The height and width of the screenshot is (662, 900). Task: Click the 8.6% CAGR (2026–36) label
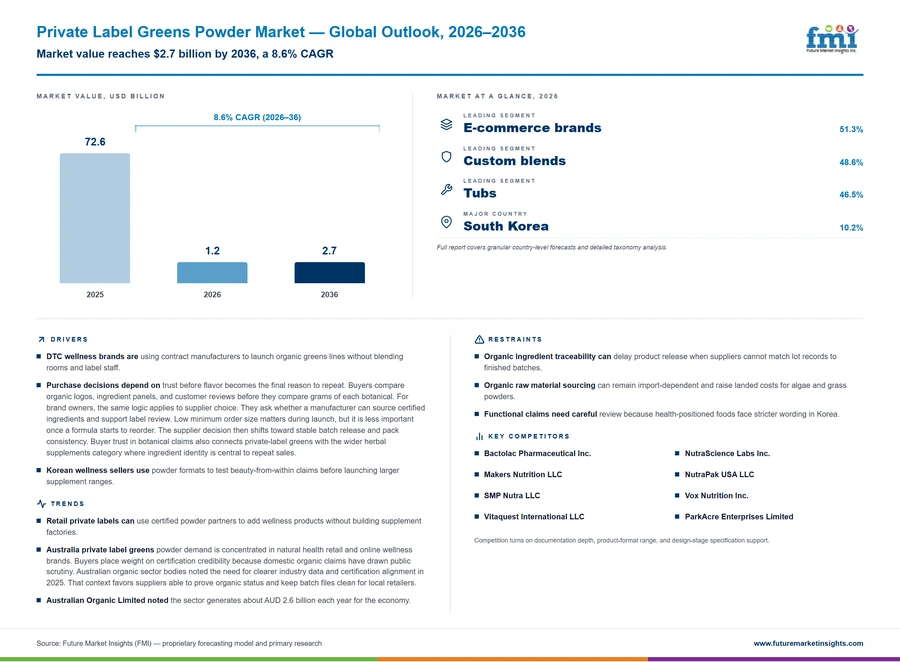257,117
